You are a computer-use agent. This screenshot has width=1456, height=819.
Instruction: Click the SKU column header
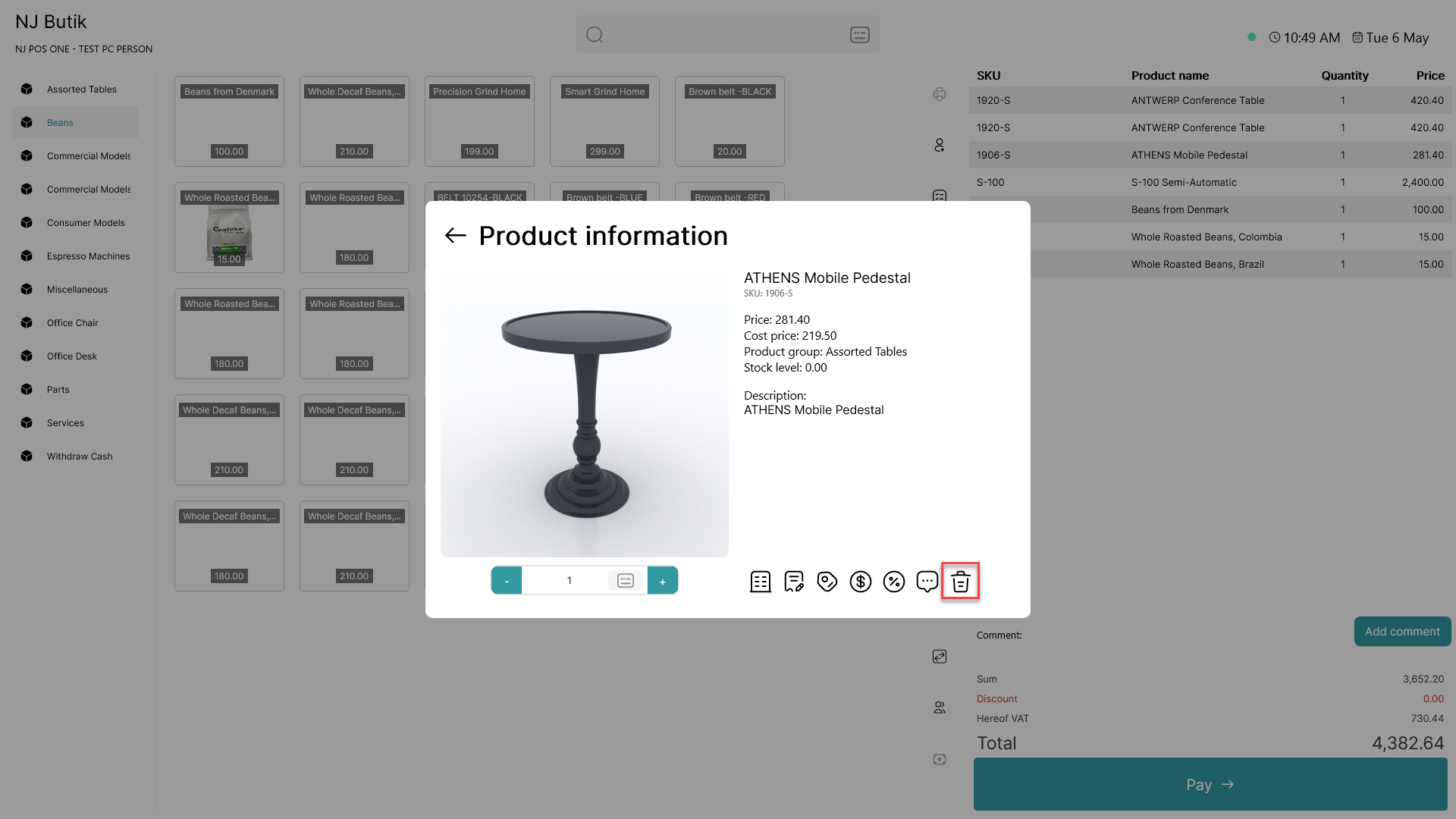pyautogui.click(x=989, y=76)
